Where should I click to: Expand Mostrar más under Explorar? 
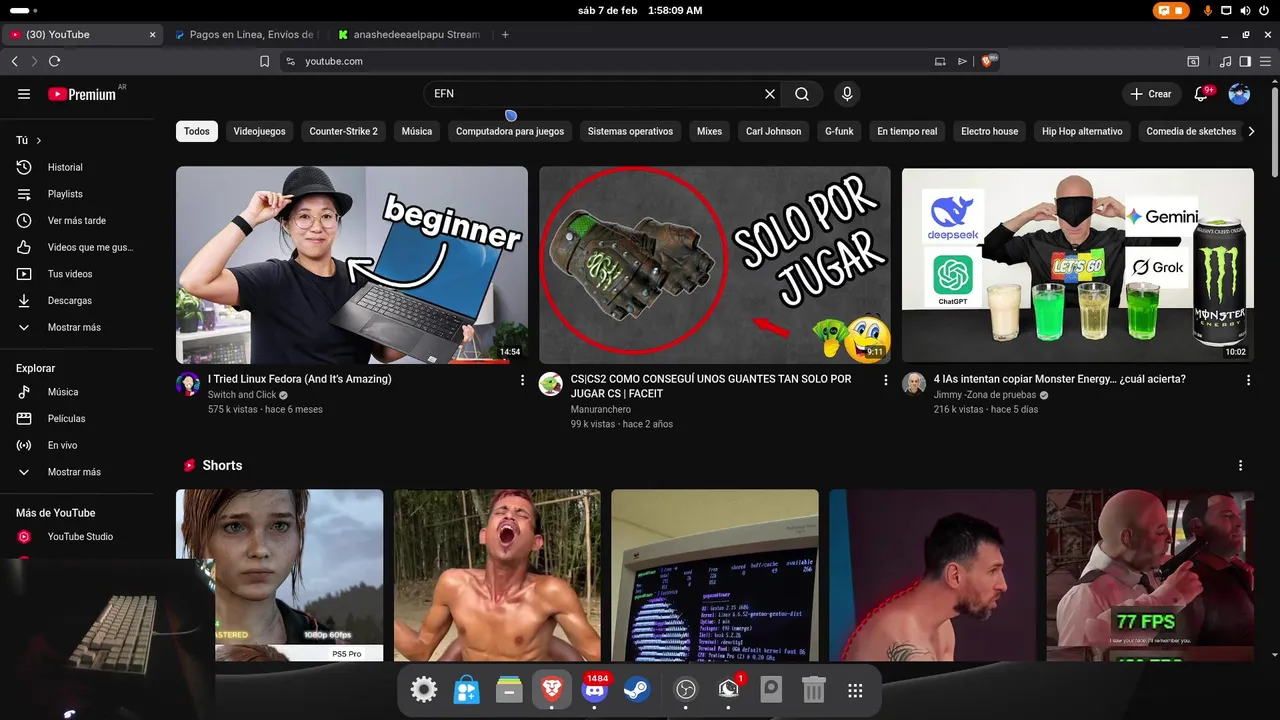(x=76, y=472)
